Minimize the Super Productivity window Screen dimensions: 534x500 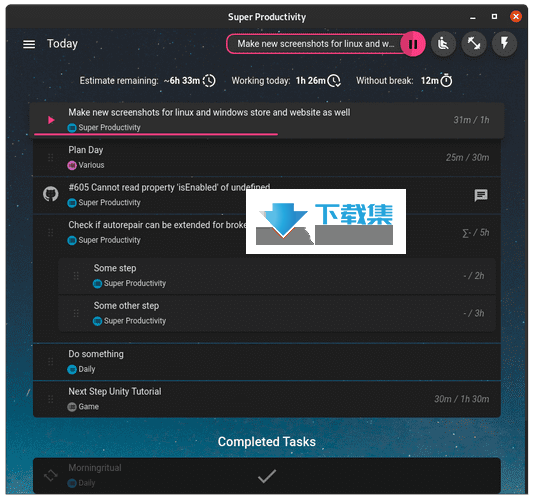pos(473,17)
